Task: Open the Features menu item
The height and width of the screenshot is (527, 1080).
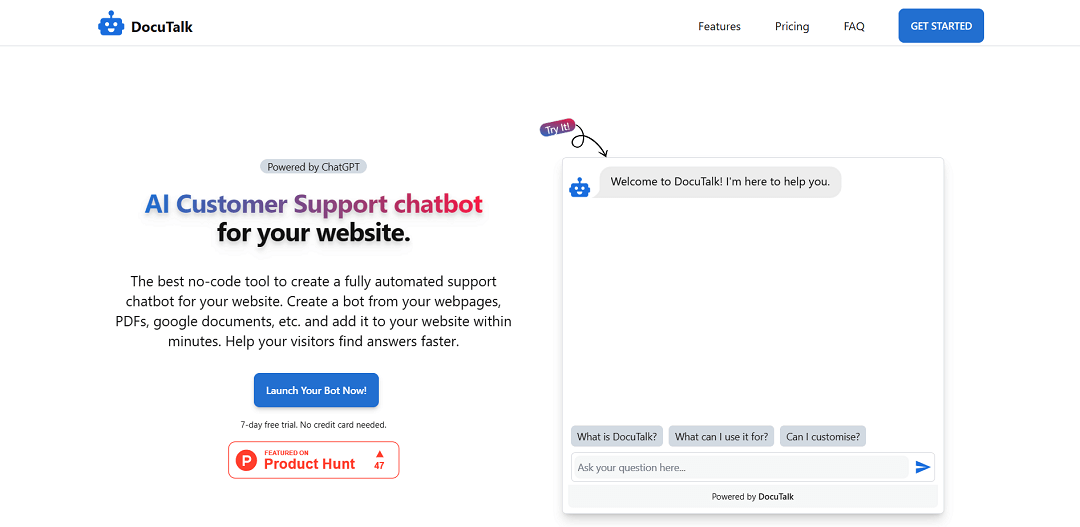Action: pos(719,26)
